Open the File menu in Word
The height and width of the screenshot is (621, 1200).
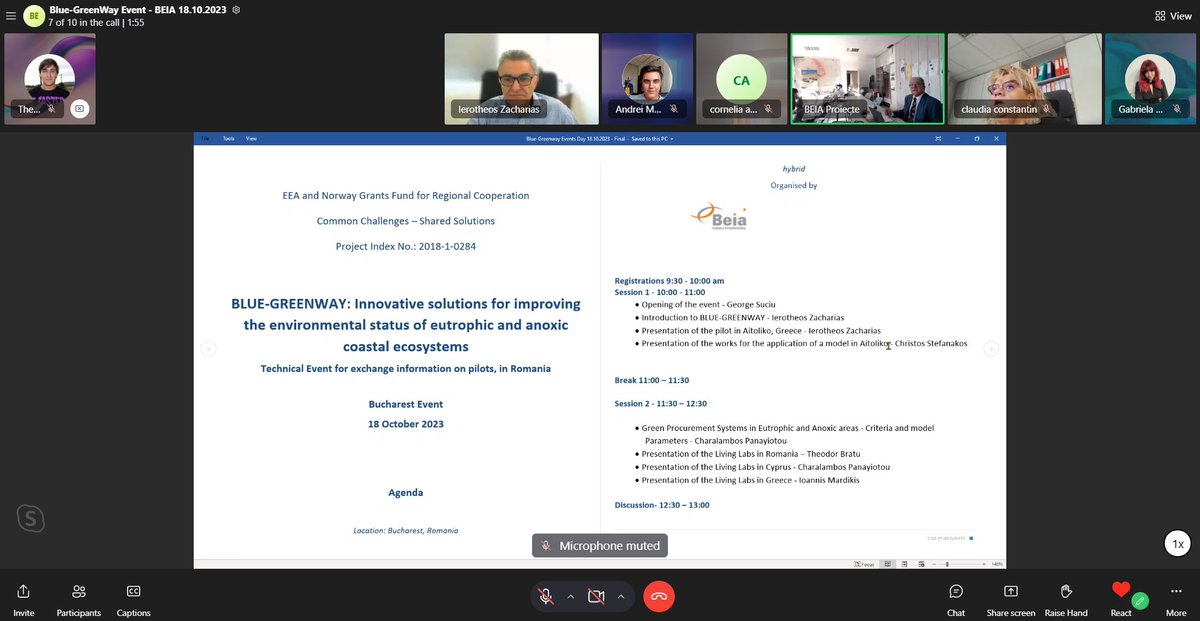[x=205, y=139]
